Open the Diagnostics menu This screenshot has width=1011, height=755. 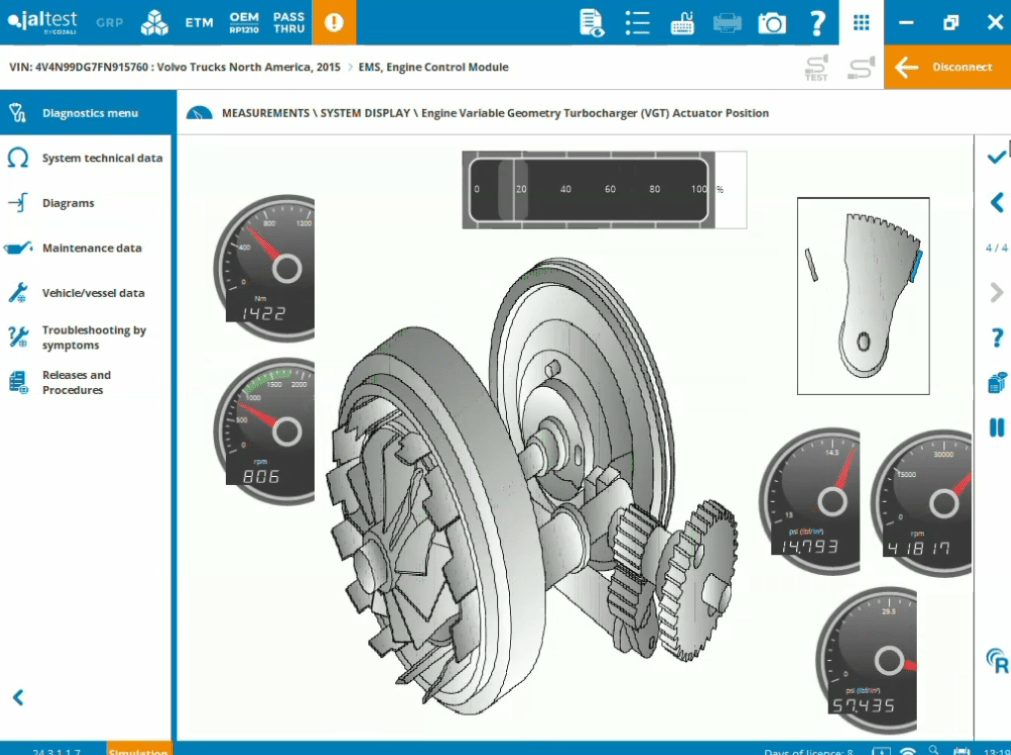(89, 113)
